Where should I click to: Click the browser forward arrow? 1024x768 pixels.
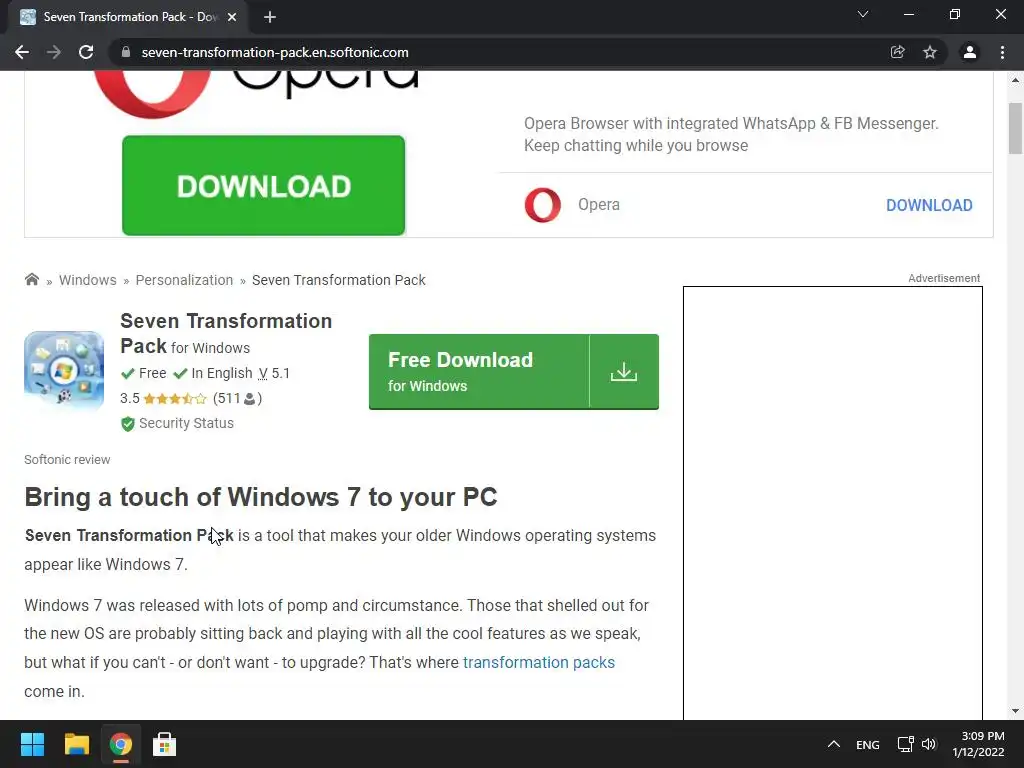[x=54, y=52]
